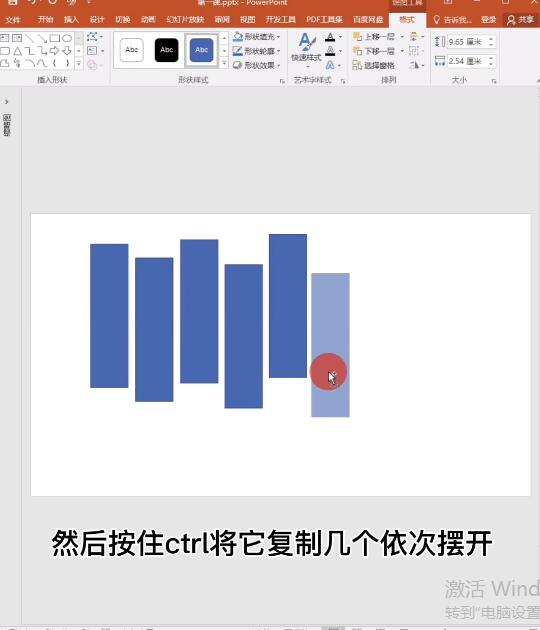Image resolution: width=540 pixels, height=630 pixels.
Task: Select the triangle shape
Action: click(17, 51)
